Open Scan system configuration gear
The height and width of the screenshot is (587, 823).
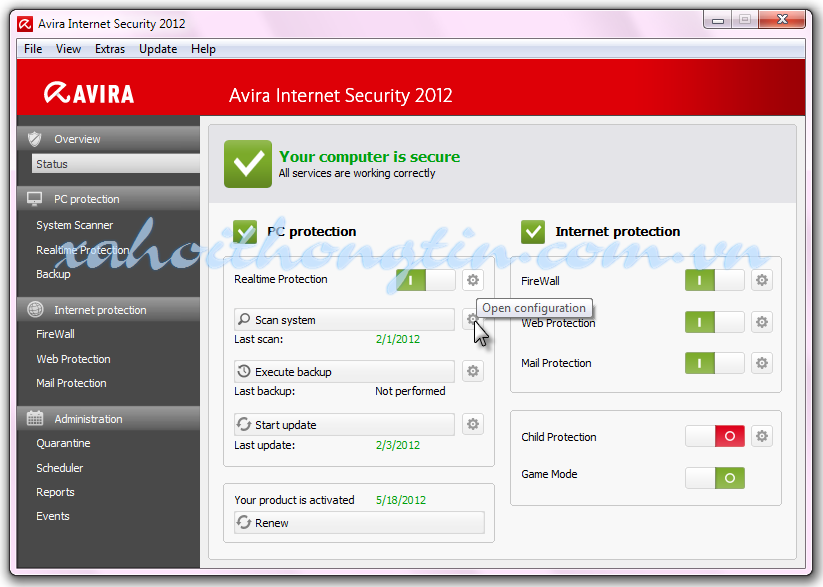coord(473,319)
